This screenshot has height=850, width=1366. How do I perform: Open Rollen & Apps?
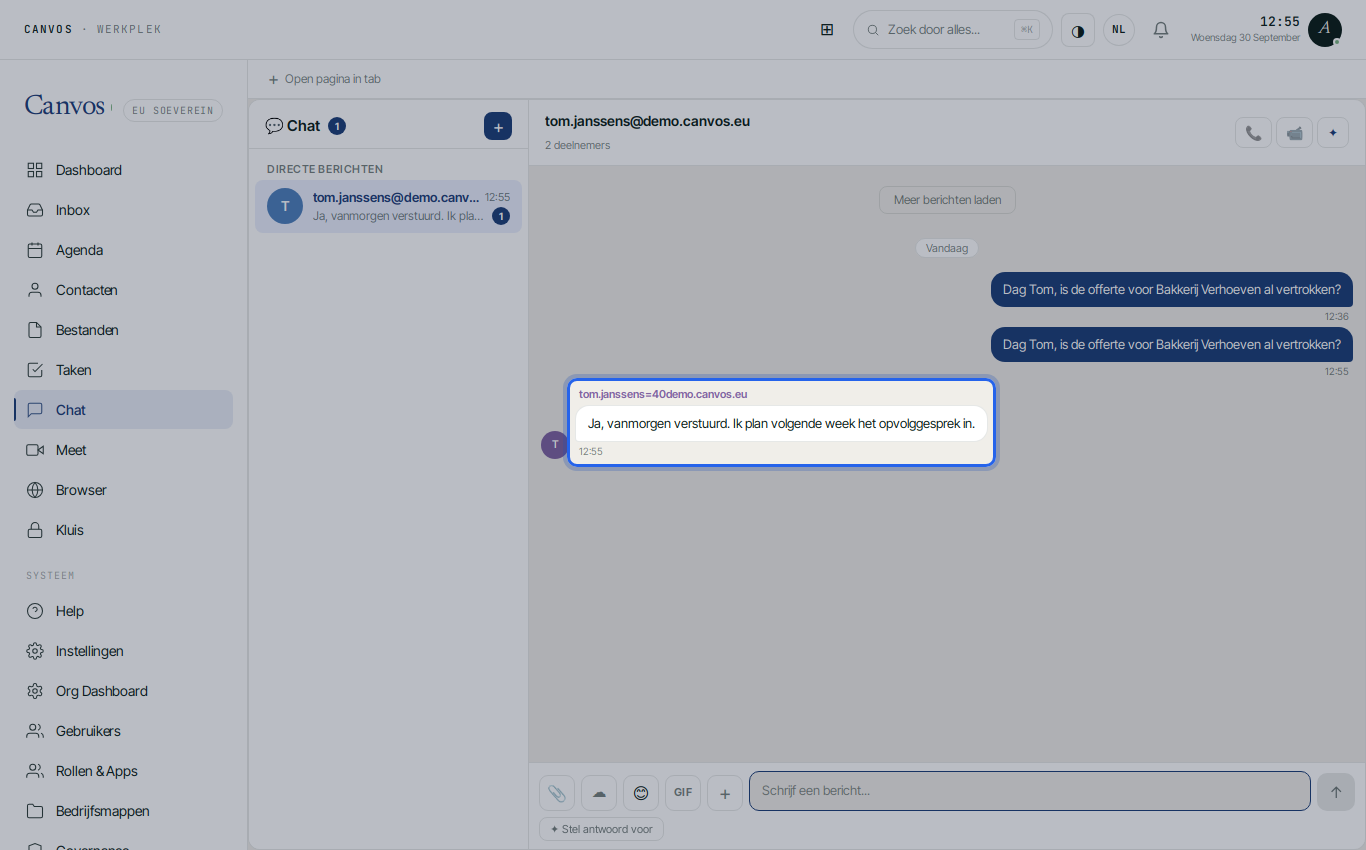123,771
